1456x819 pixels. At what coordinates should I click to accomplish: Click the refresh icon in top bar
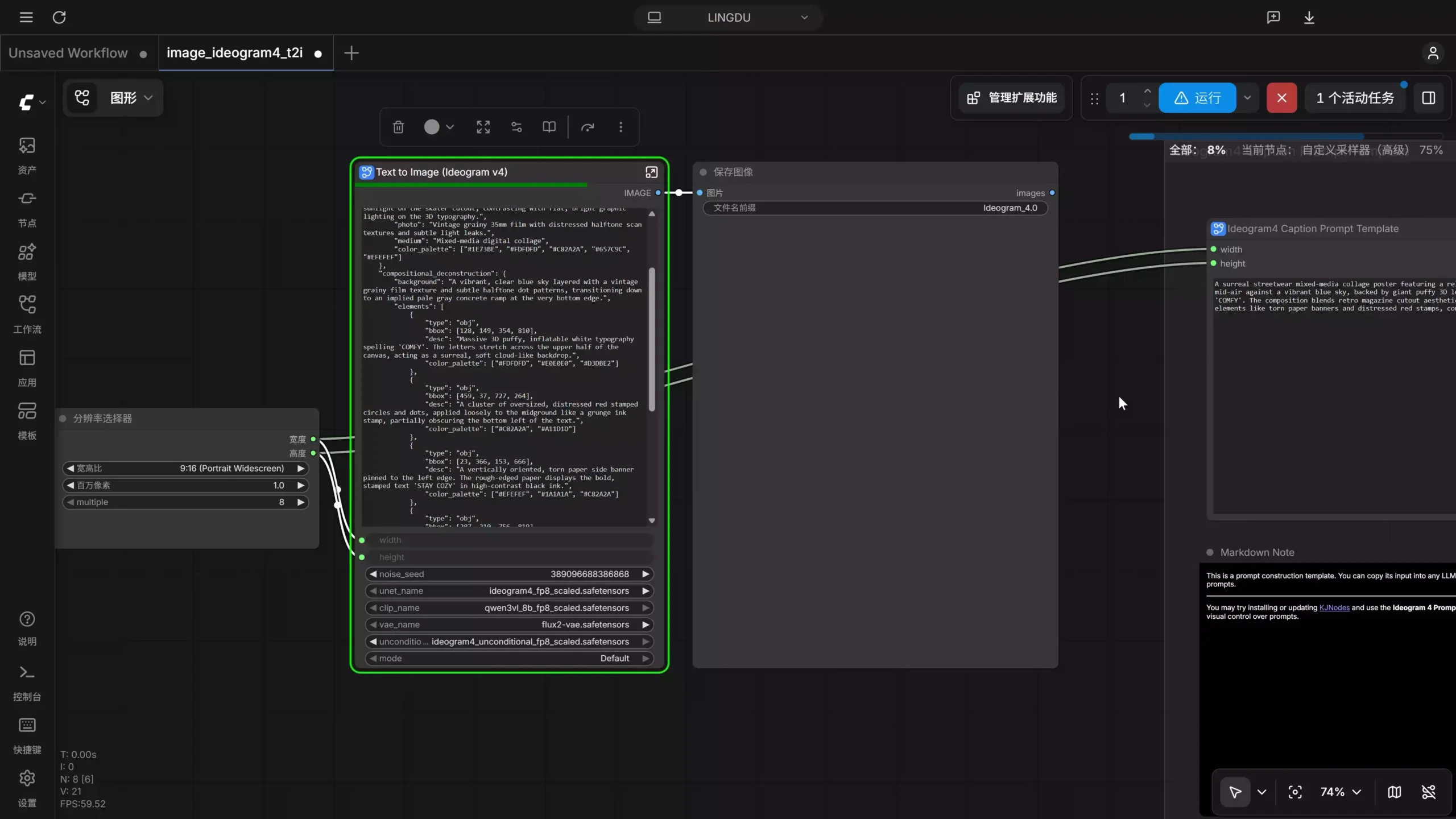(x=59, y=17)
